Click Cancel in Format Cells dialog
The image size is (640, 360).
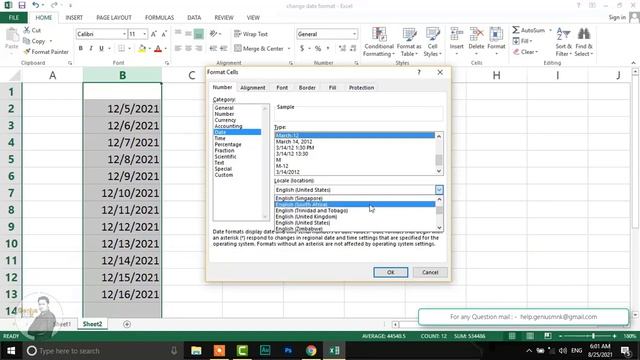click(430, 272)
